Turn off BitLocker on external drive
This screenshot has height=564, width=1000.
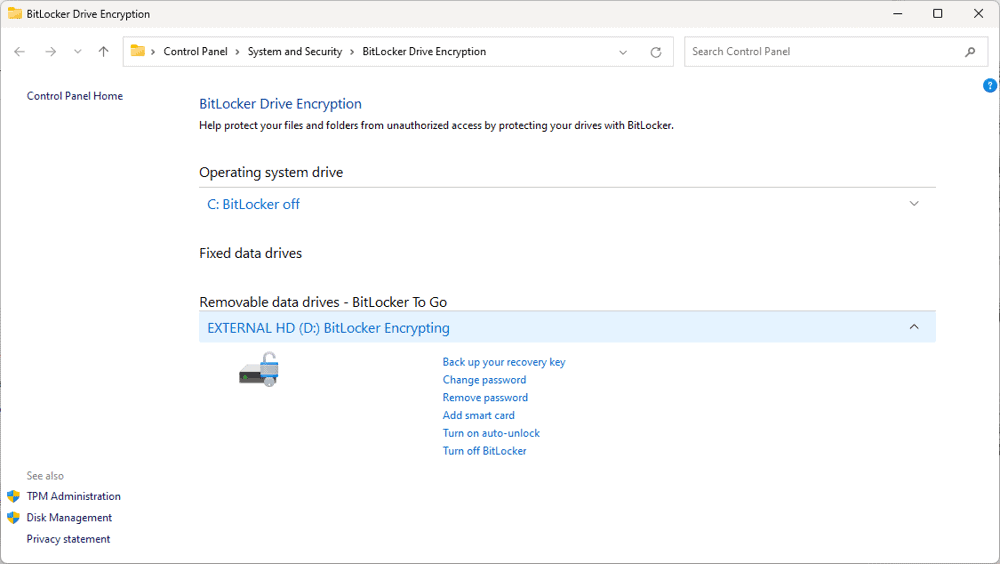(x=485, y=451)
